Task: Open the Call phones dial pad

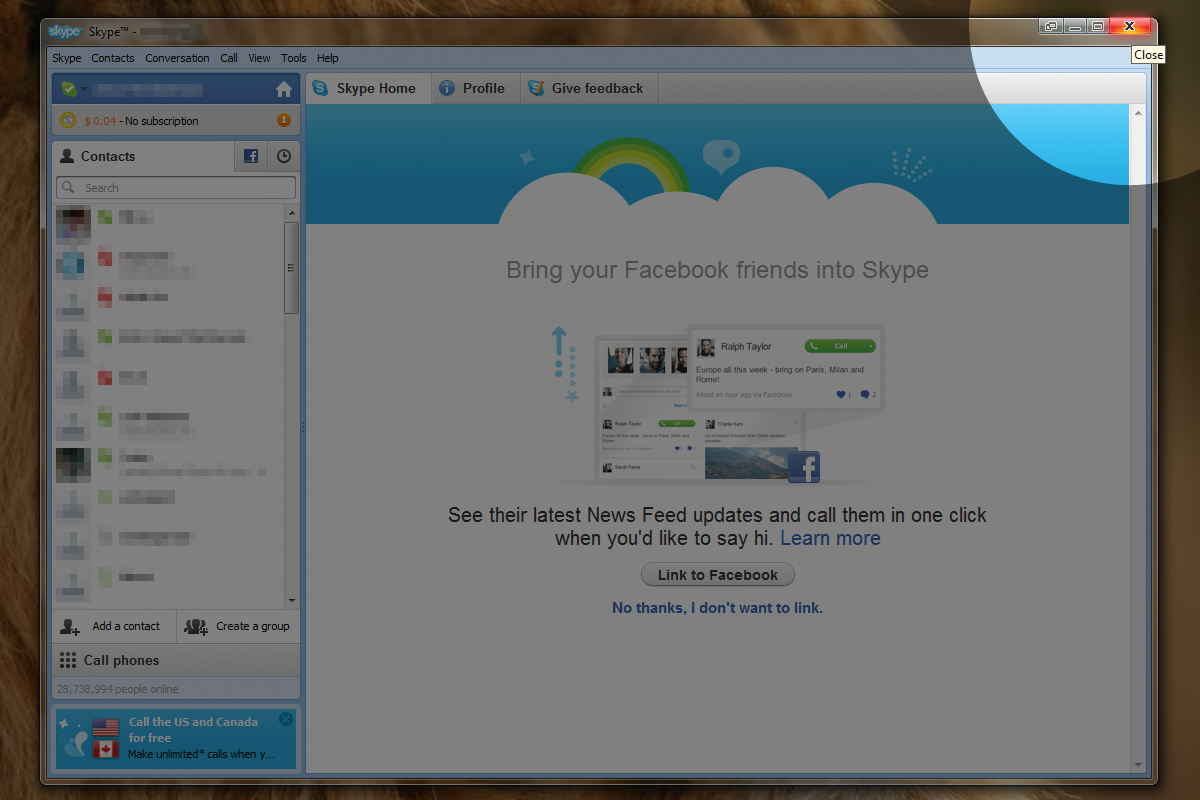Action: [176, 660]
